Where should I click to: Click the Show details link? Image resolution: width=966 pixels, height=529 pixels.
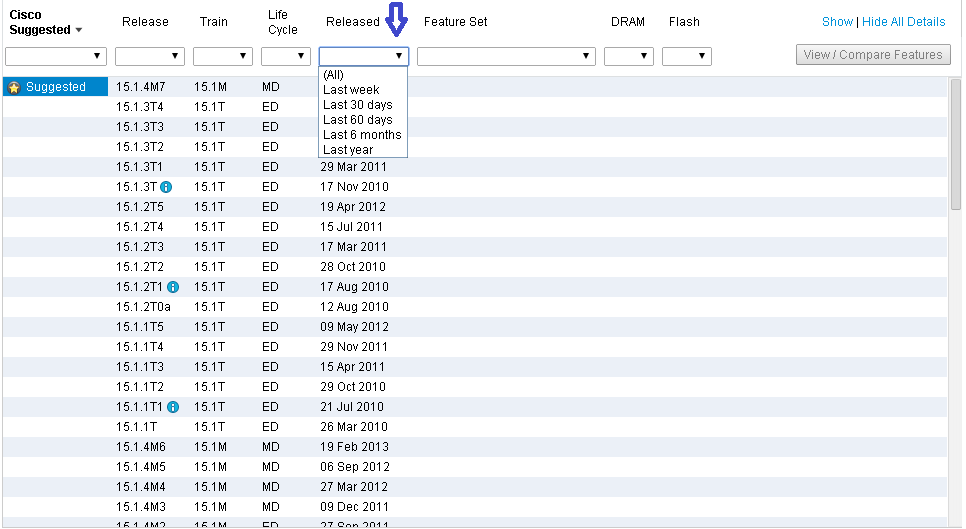pos(837,22)
